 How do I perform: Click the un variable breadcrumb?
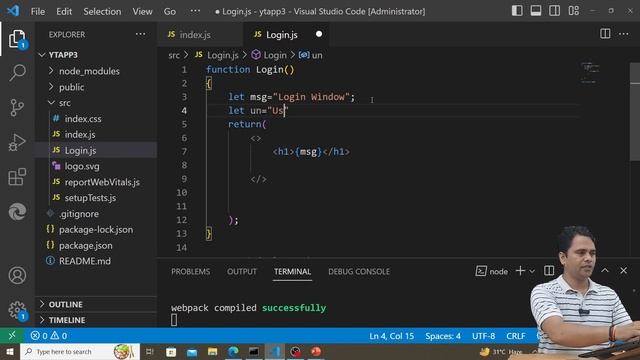coord(311,55)
